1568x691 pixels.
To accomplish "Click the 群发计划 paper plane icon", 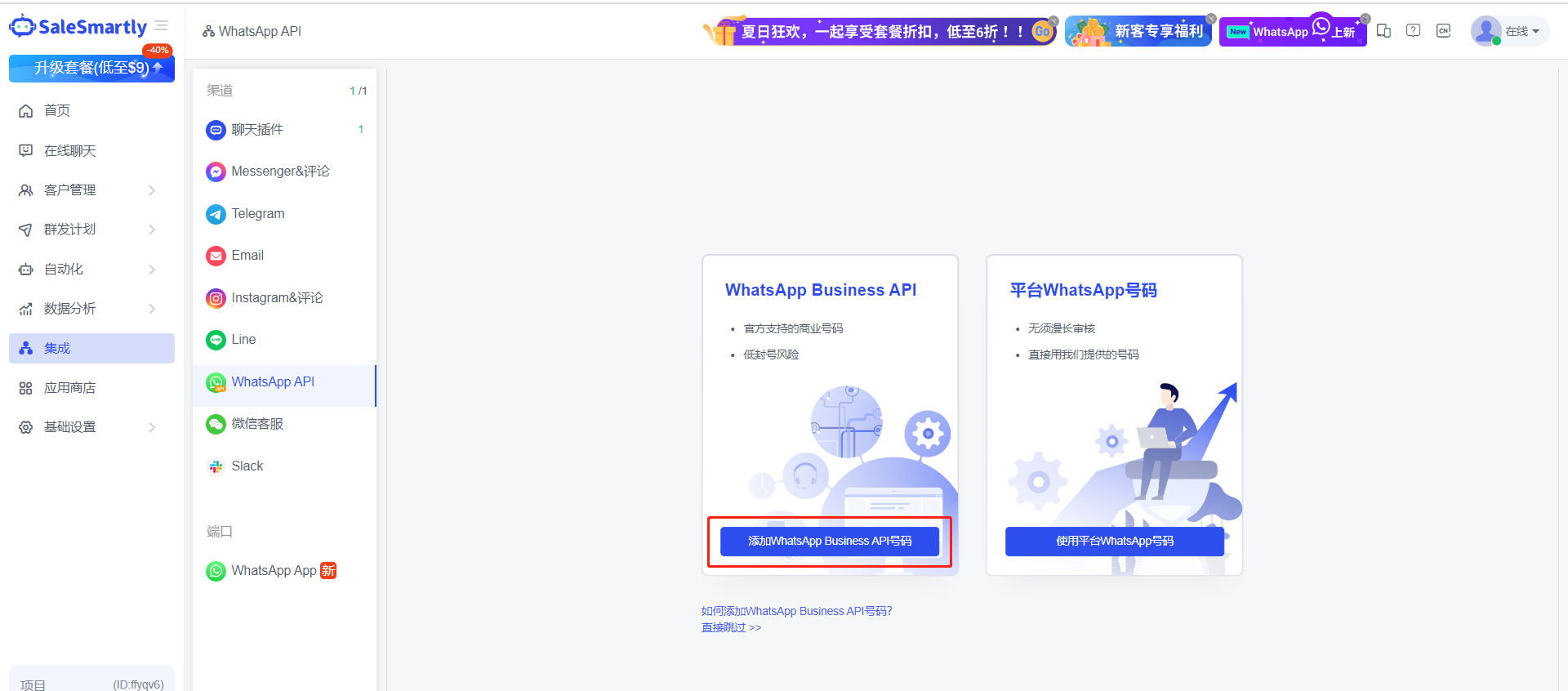I will tap(26, 230).
